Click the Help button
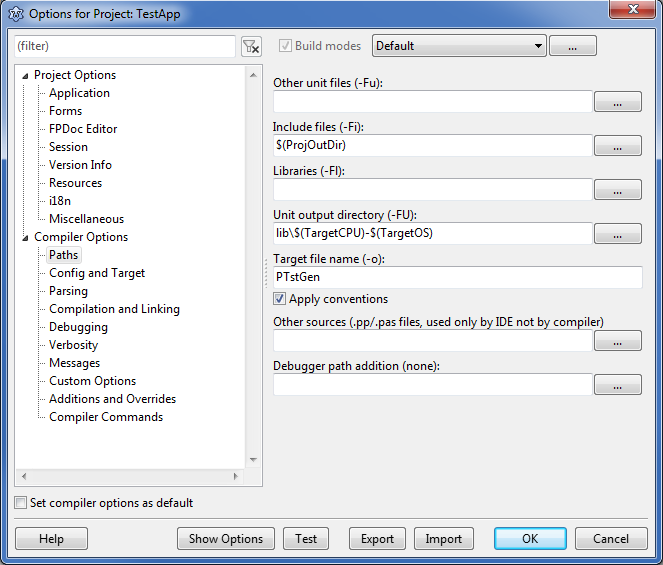Screen dimensions: 663x565 [51, 538]
